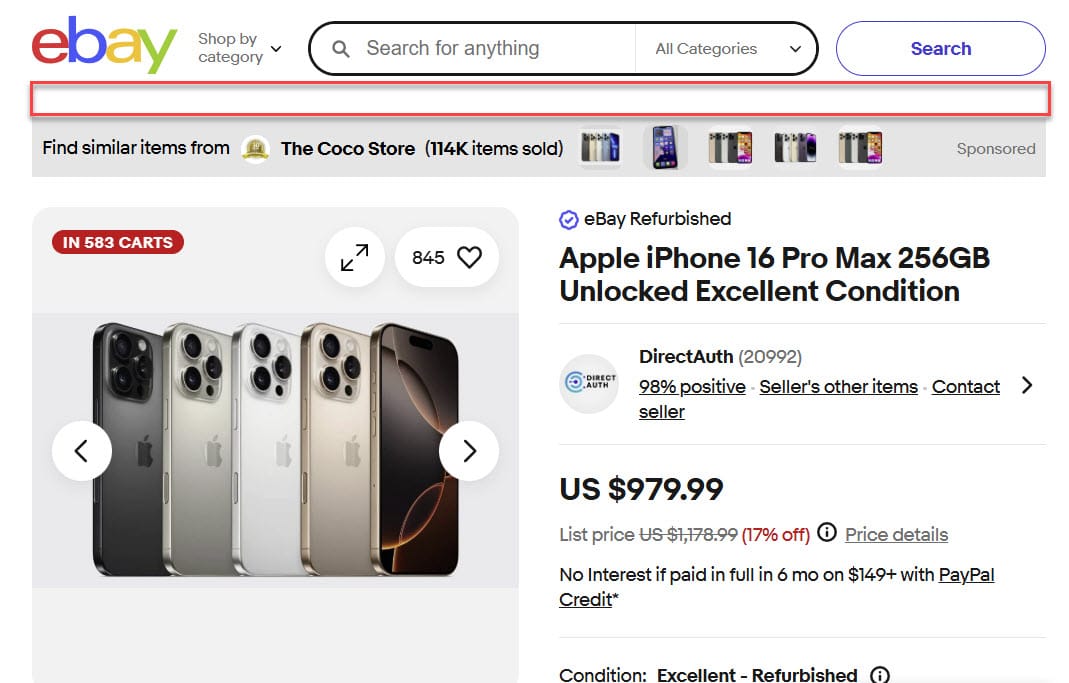Click the eBay logo
This screenshot has height=683, width=1069.
tap(104, 46)
